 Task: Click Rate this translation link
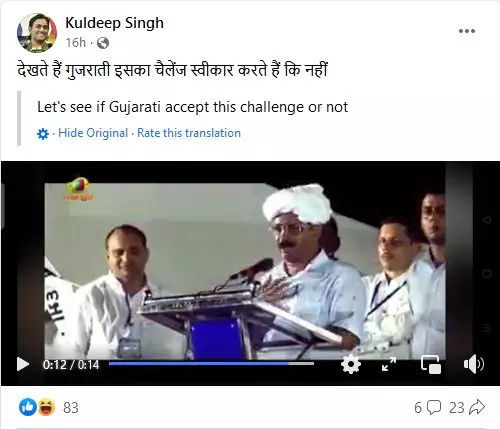click(189, 133)
